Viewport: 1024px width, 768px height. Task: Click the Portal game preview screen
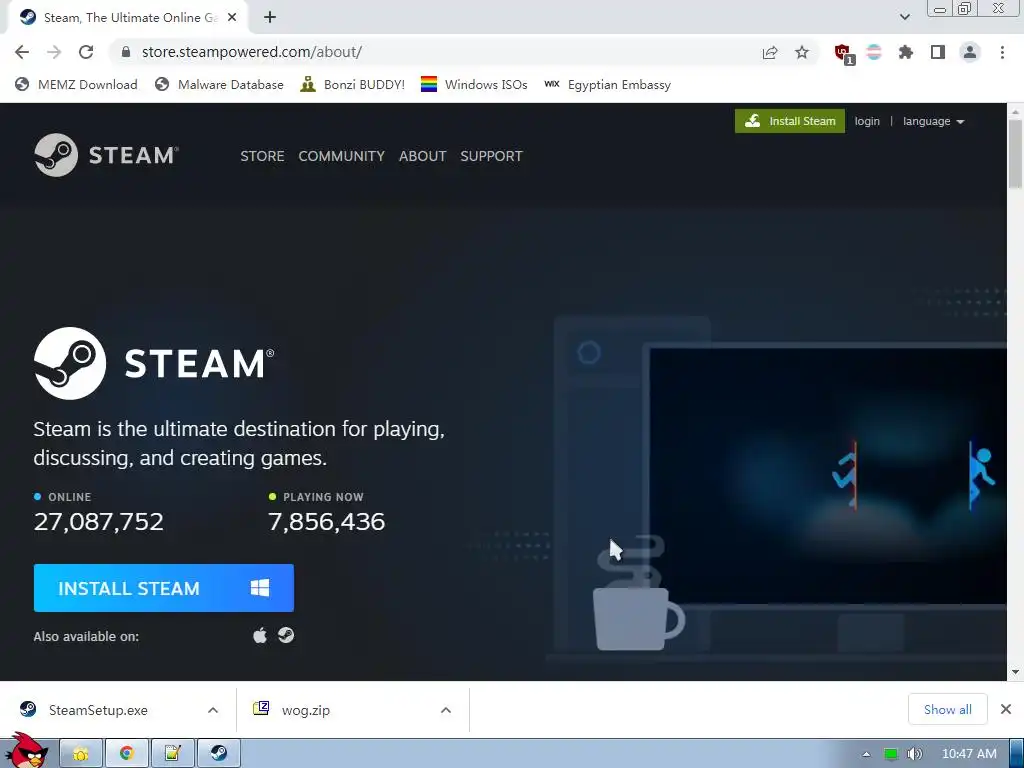(x=827, y=477)
